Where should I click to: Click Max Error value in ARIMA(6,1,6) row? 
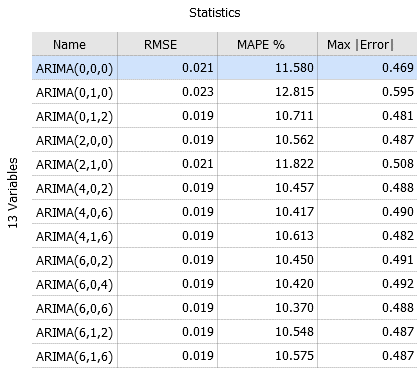click(398, 356)
